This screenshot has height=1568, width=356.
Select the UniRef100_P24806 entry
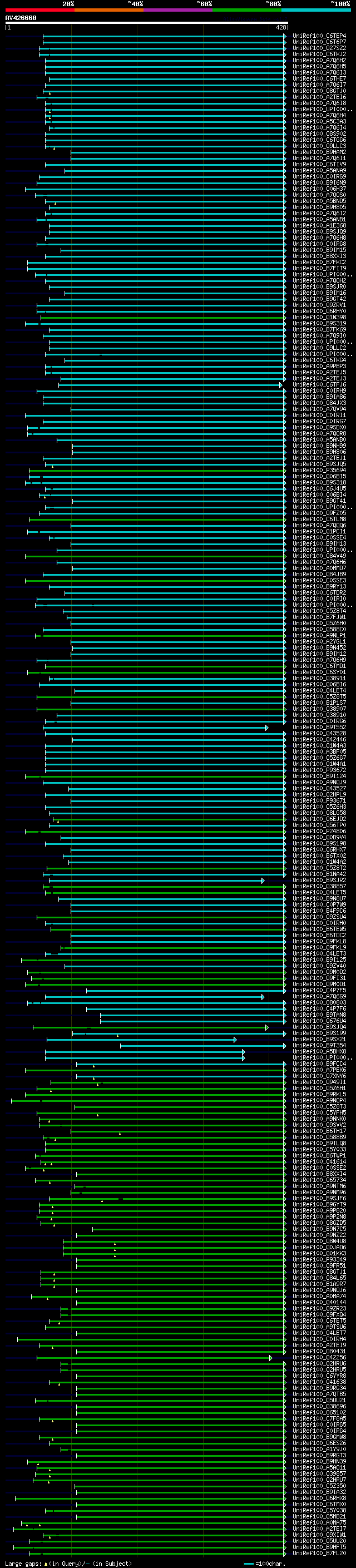click(319, 832)
